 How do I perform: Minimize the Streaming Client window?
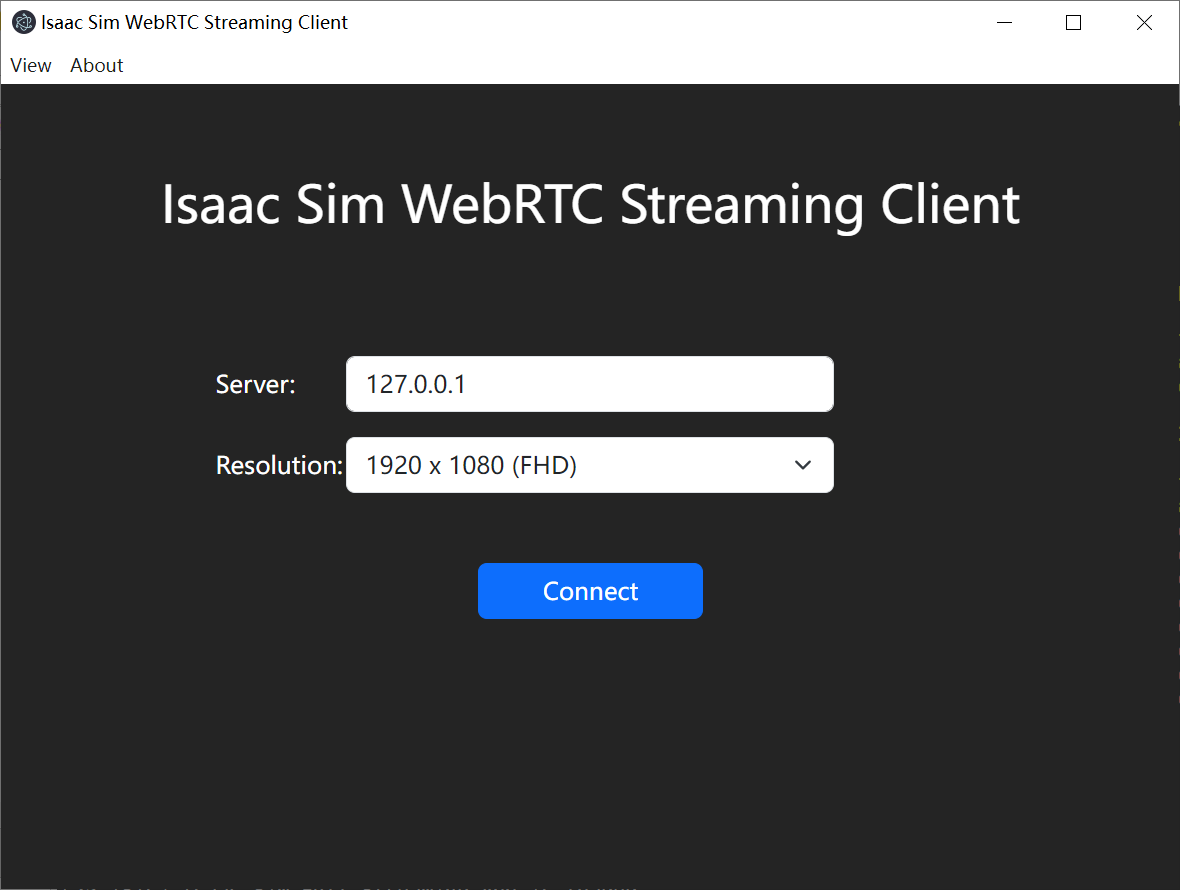tap(1004, 23)
